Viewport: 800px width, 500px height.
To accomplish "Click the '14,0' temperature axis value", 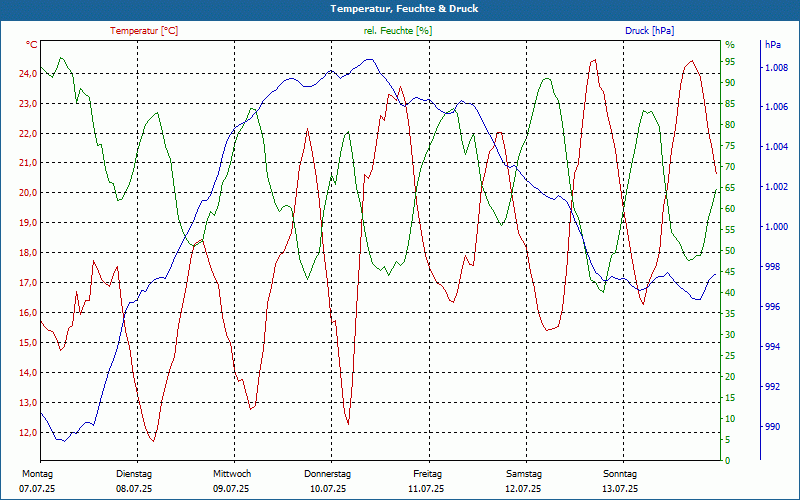I will pos(28,372).
